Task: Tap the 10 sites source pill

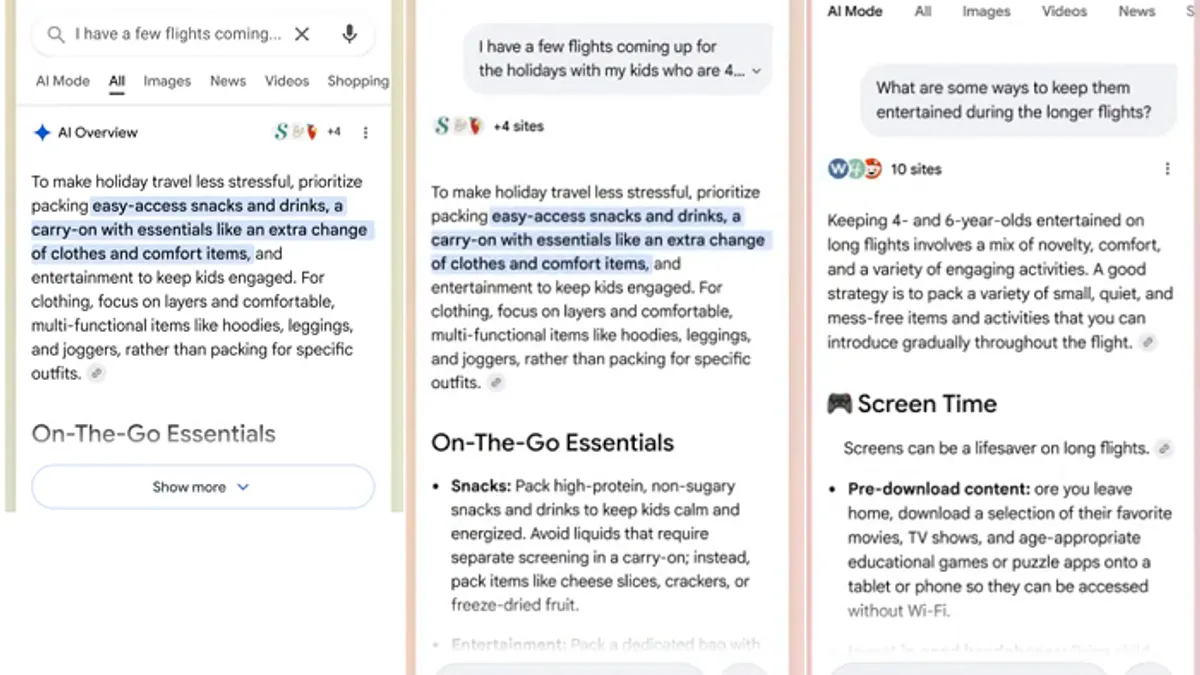Action: [x=915, y=168]
